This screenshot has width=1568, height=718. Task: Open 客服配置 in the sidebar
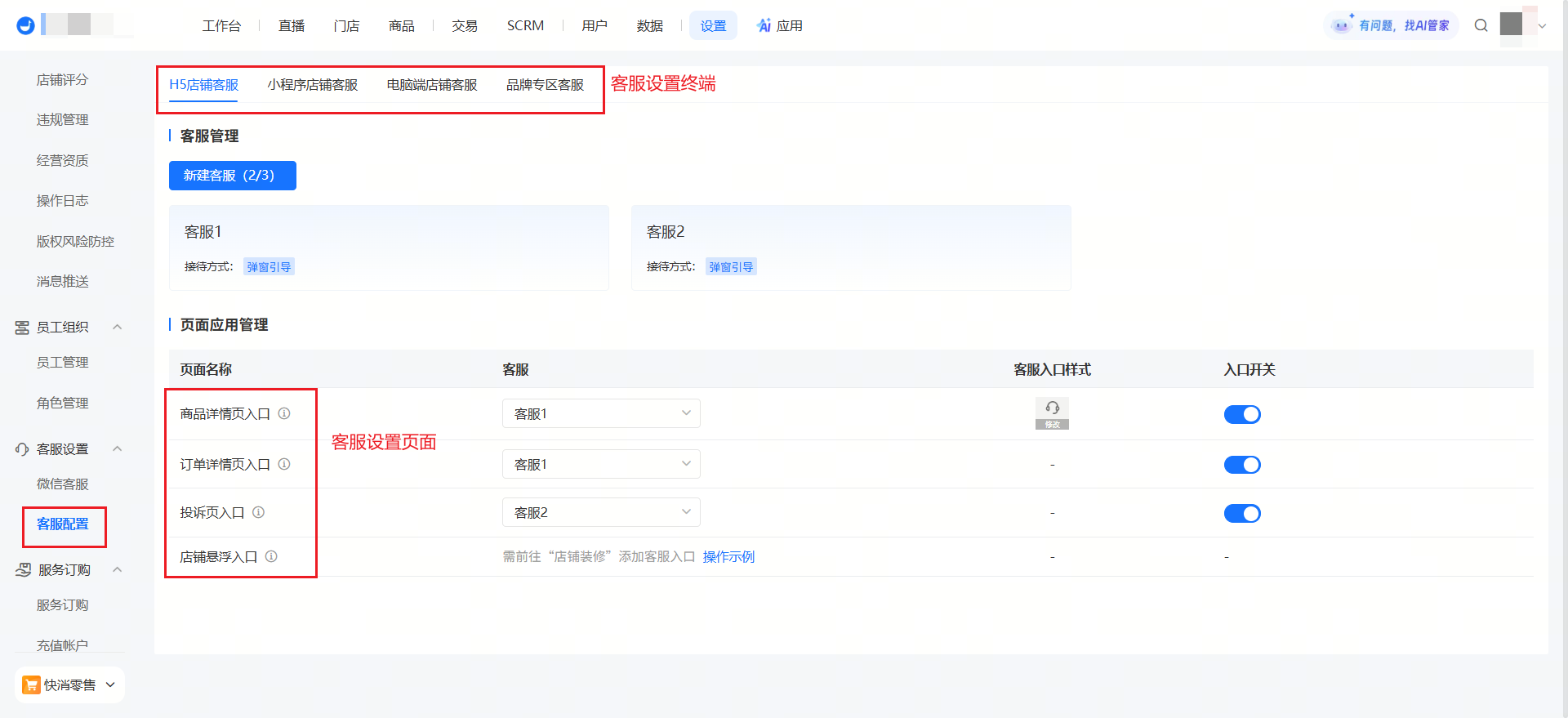[x=63, y=524]
